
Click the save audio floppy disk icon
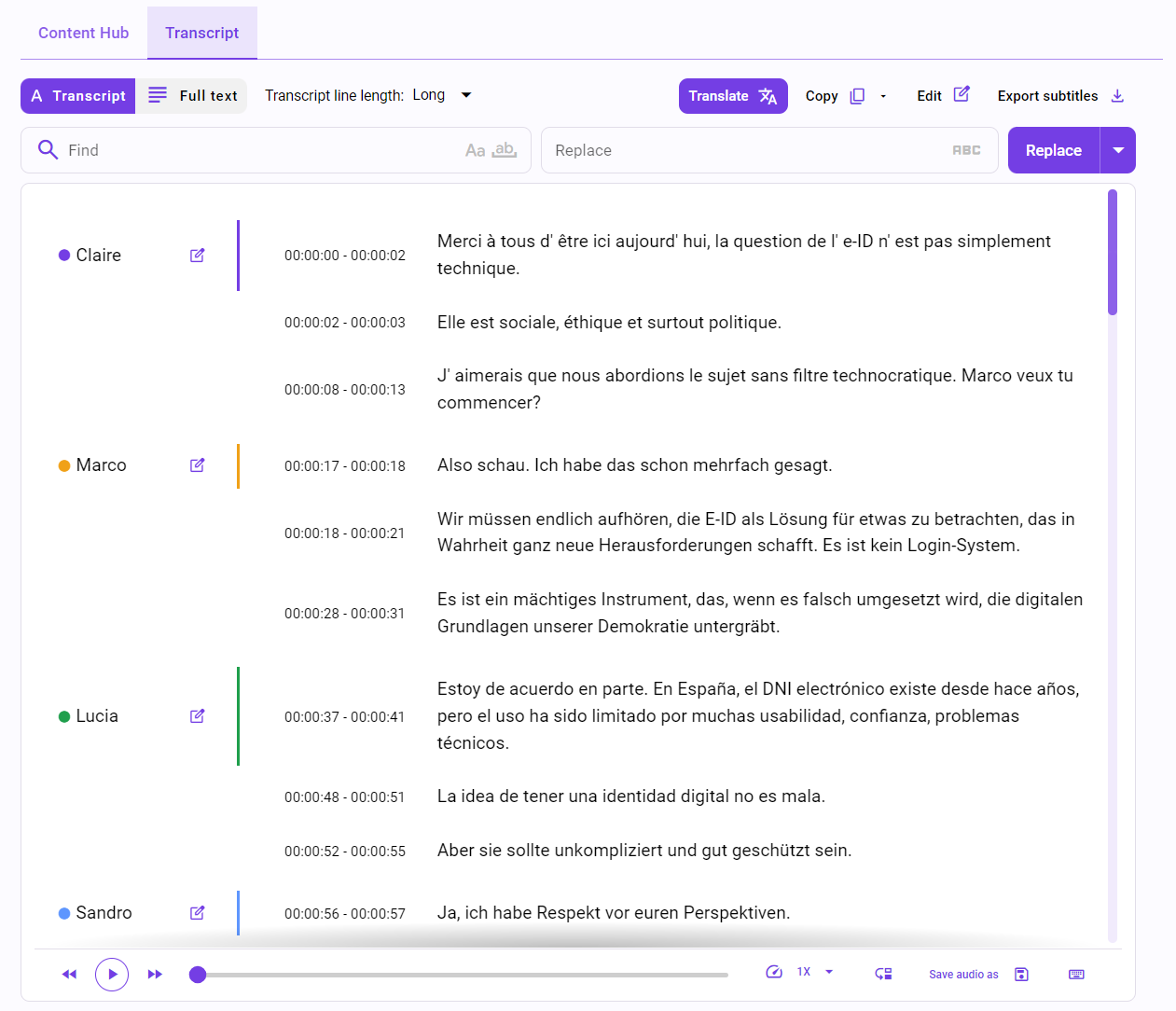tap(1021, 974)
